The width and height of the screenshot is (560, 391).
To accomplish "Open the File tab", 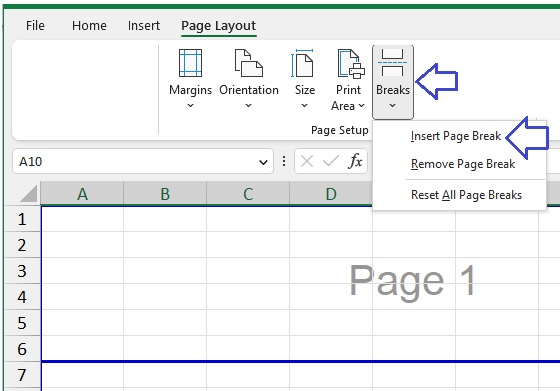I will tap(35, 26).
